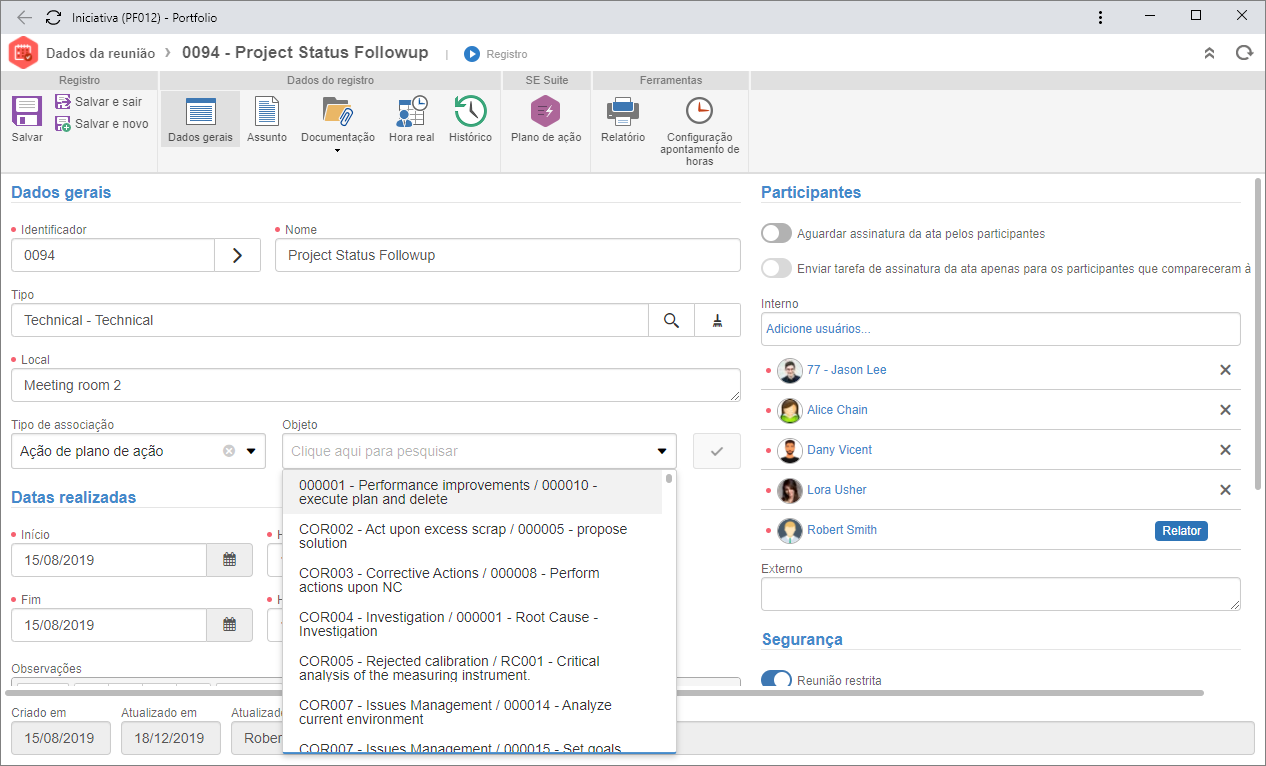Click the Relator badge
Screen dimensions: 1266x766
click(1181, 531)
